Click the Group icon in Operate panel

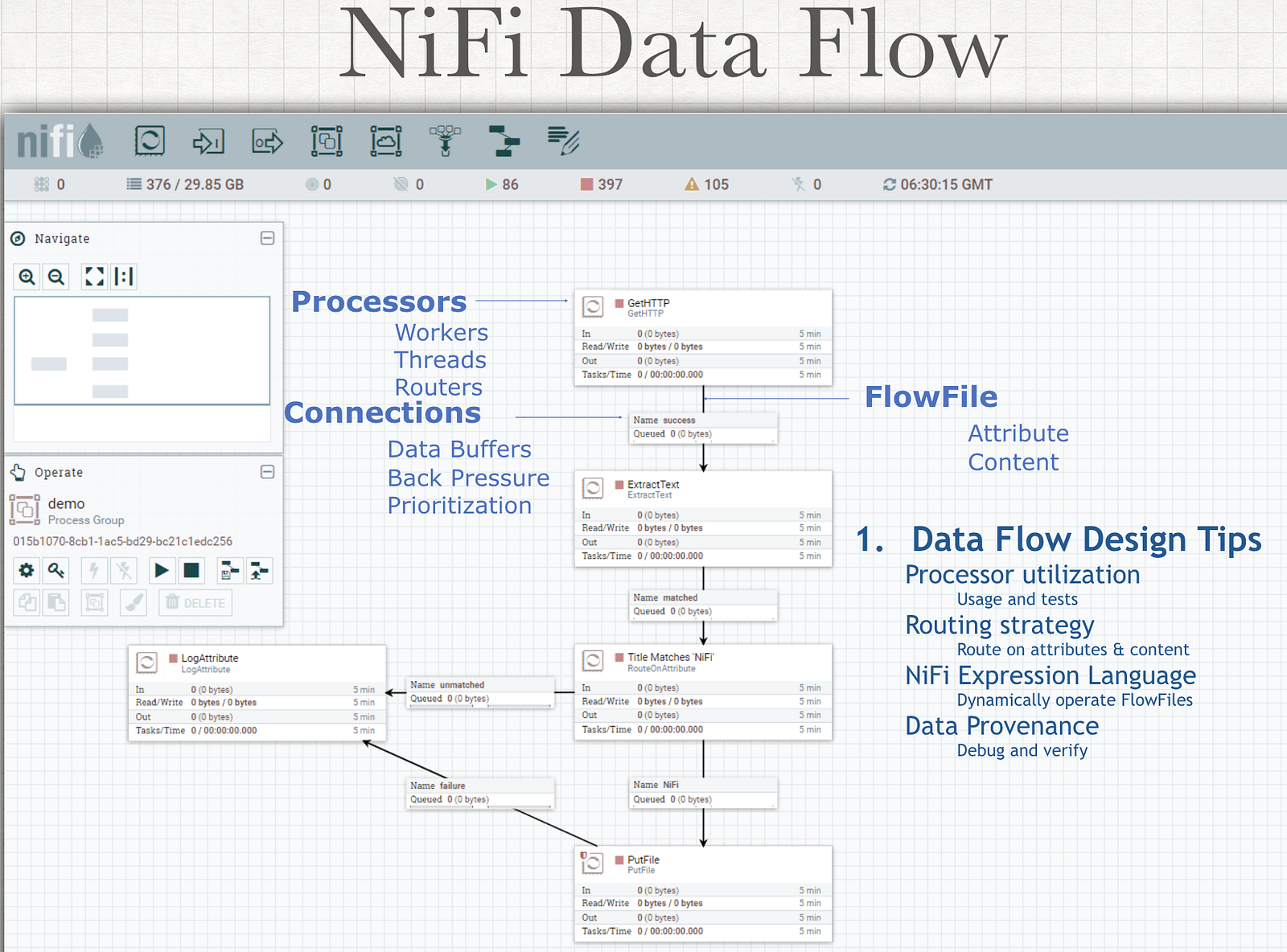[94, 602]
